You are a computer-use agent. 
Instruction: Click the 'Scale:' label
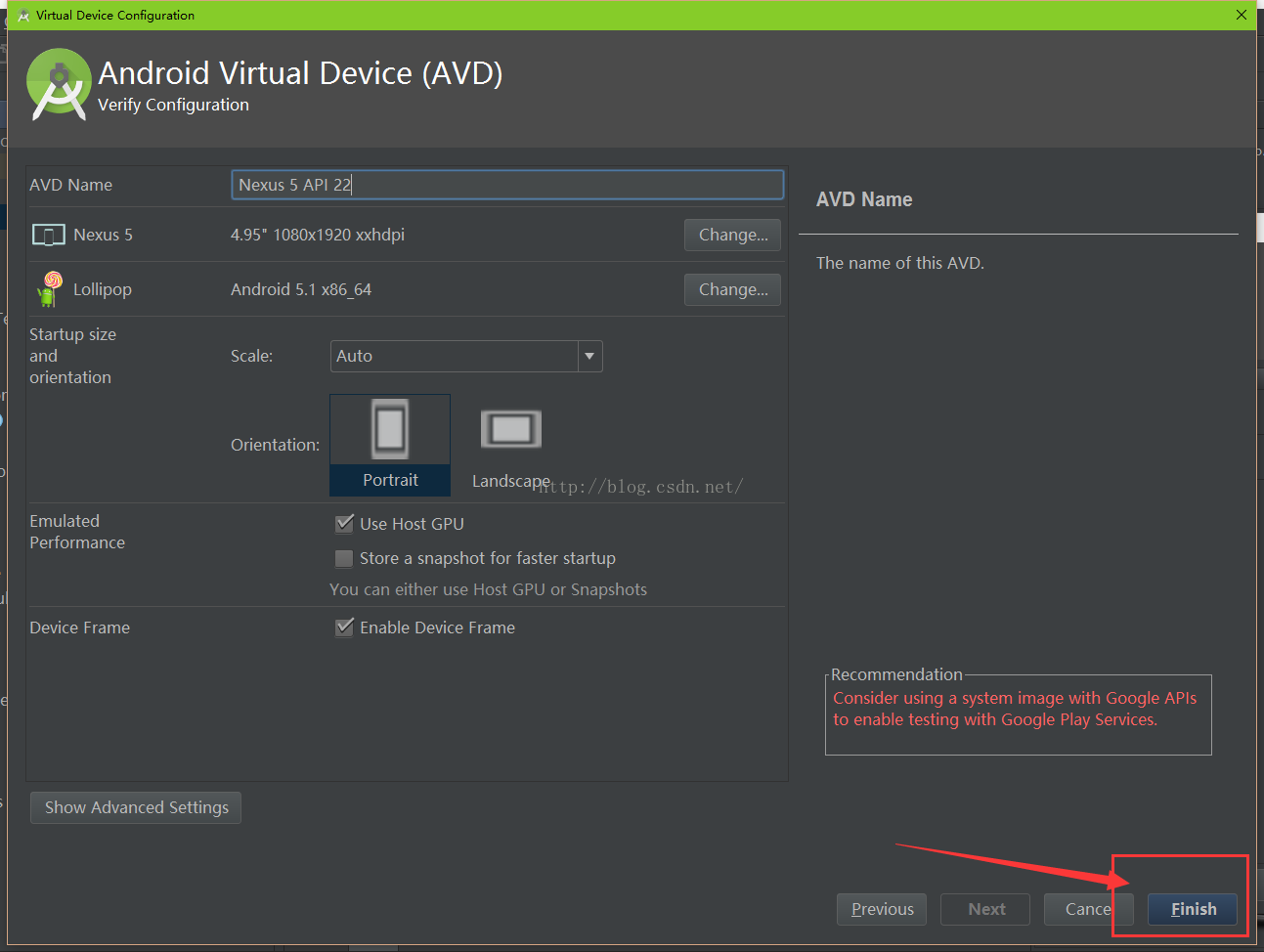251,356
